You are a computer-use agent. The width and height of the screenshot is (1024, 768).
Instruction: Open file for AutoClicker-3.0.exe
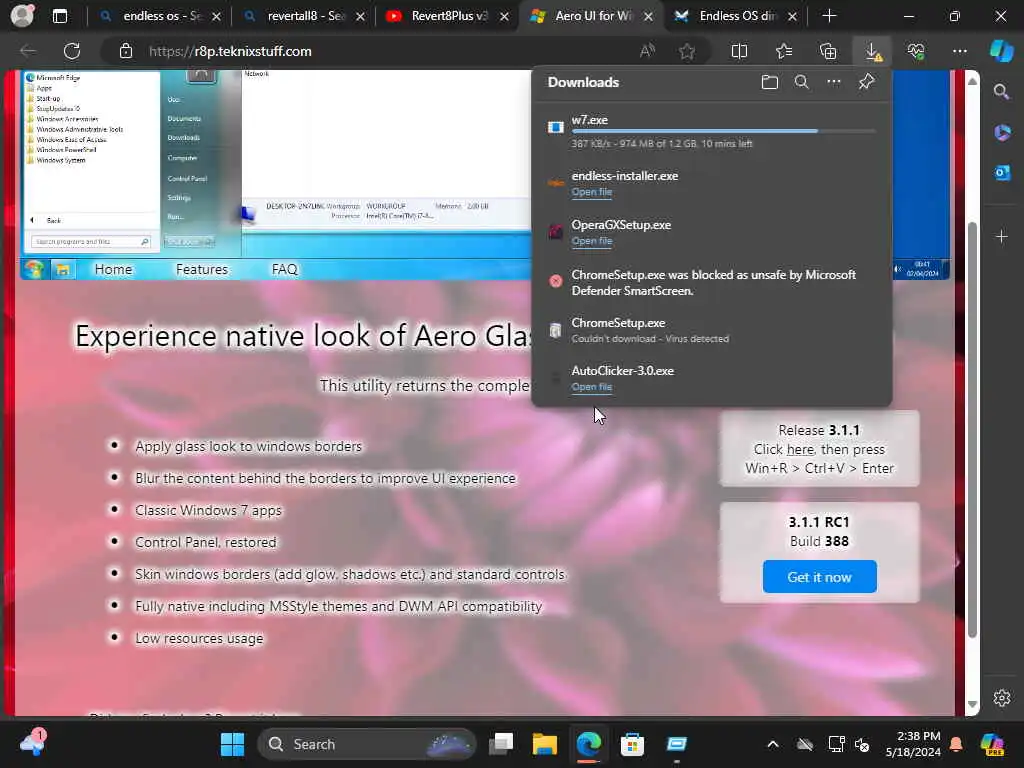[x=592, y=387]
